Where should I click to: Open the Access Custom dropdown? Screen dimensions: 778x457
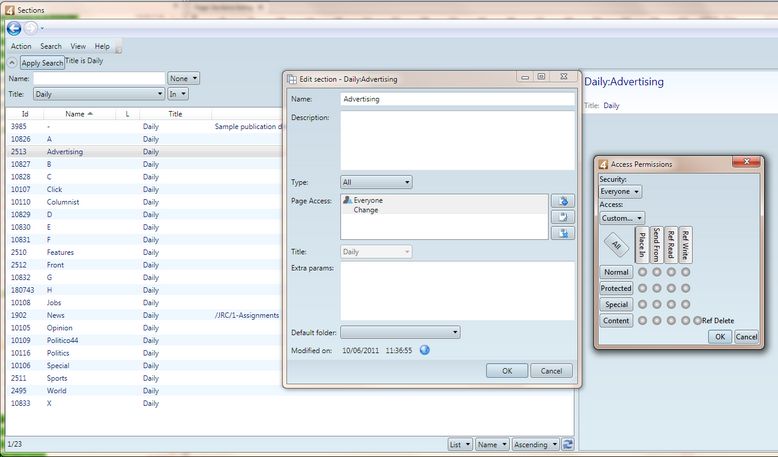pyautogui.click(x=622, y=218)
